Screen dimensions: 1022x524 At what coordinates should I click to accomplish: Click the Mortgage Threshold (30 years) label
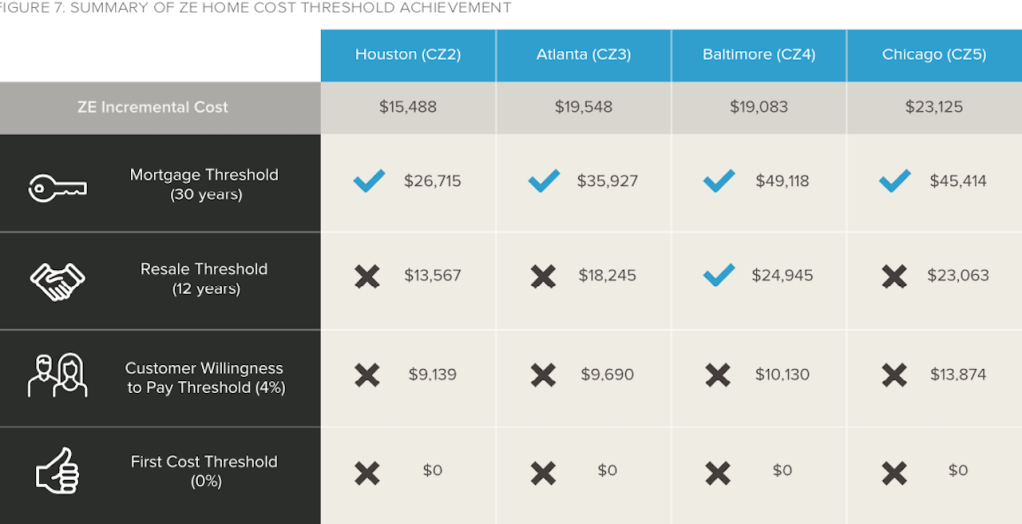204,184
